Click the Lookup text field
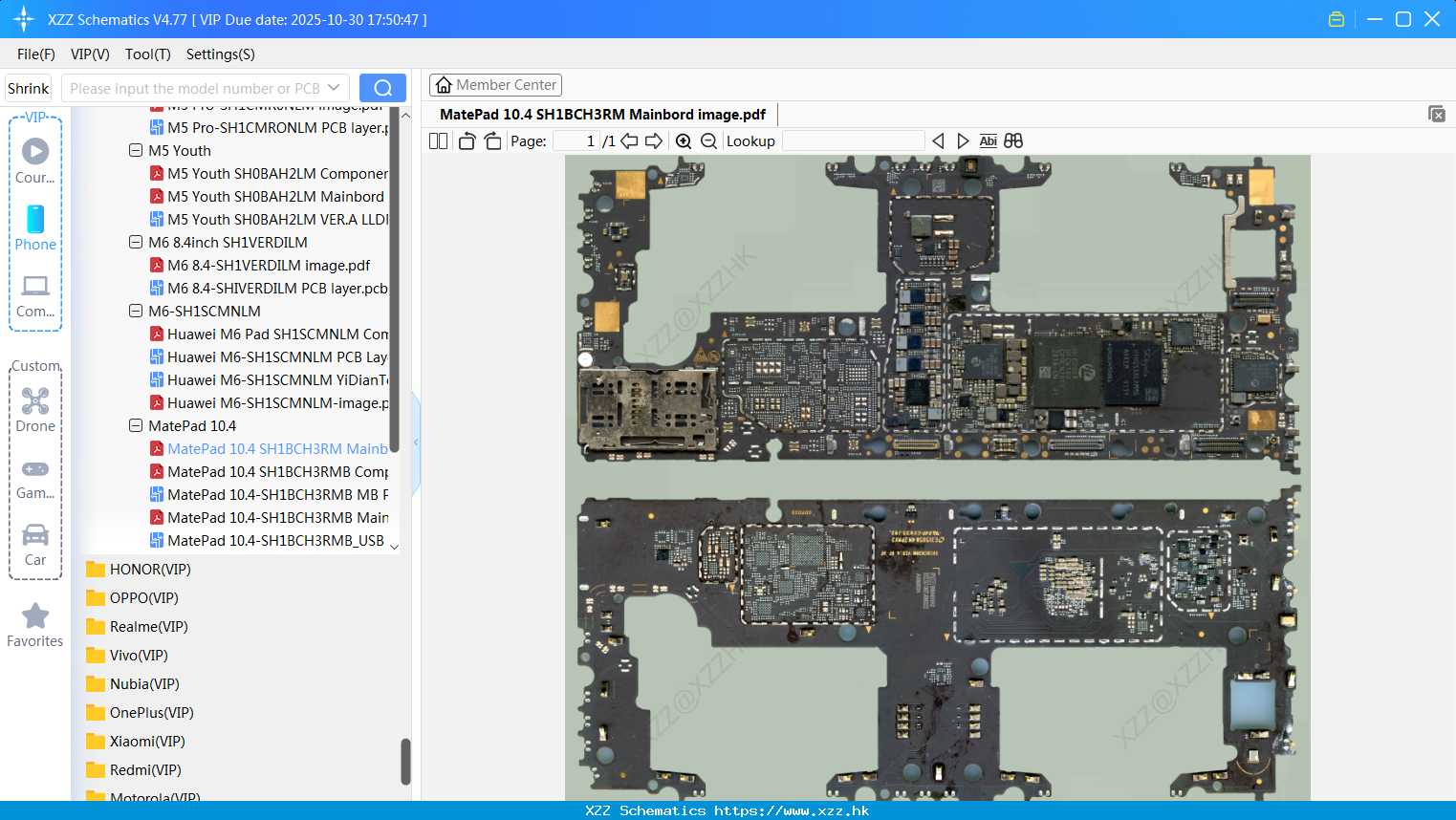 (x=853, y=141)
